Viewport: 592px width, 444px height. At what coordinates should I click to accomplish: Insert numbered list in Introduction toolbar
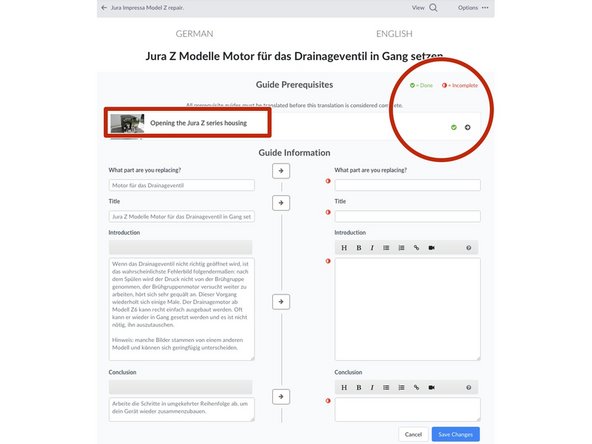[401, 248]
